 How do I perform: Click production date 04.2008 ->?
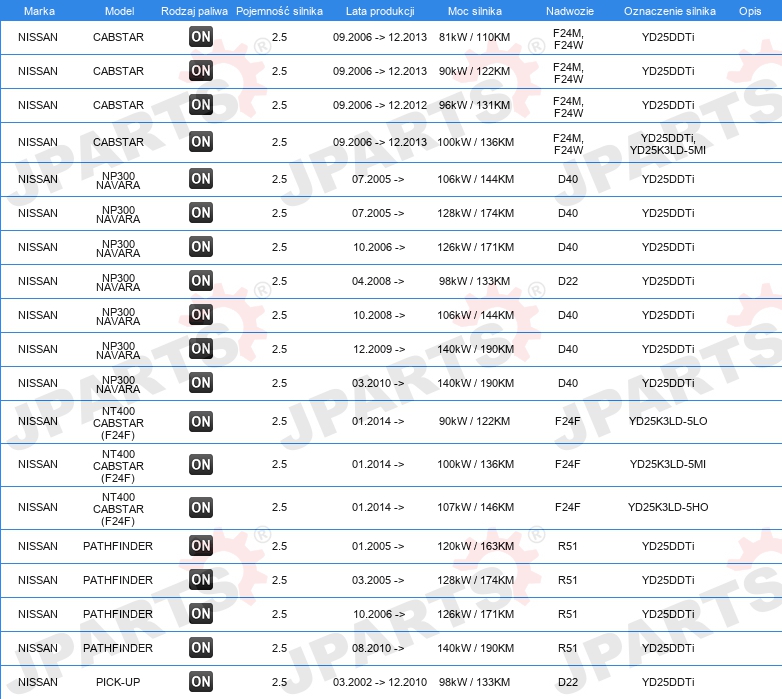coord(378,281)
